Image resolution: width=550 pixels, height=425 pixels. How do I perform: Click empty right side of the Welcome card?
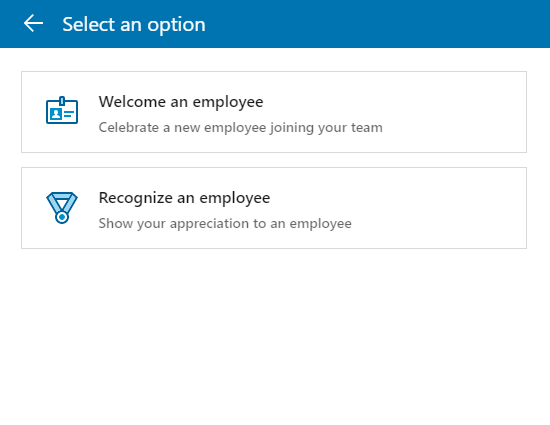tap(456, 112)
